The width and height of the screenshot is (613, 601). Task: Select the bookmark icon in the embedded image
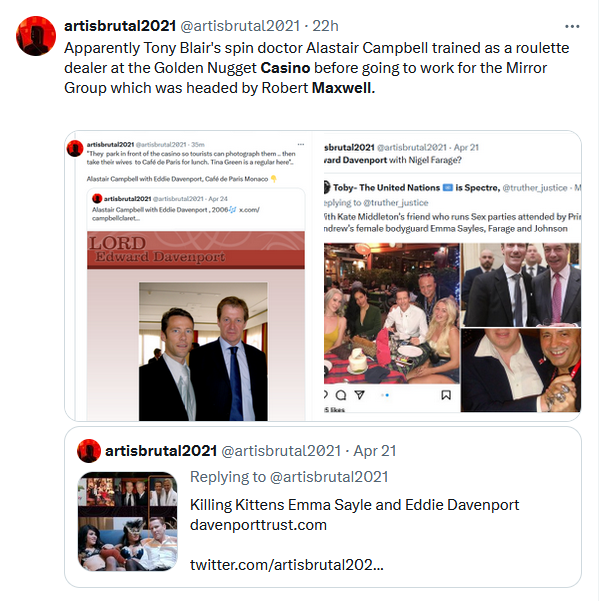click(446, 395)
